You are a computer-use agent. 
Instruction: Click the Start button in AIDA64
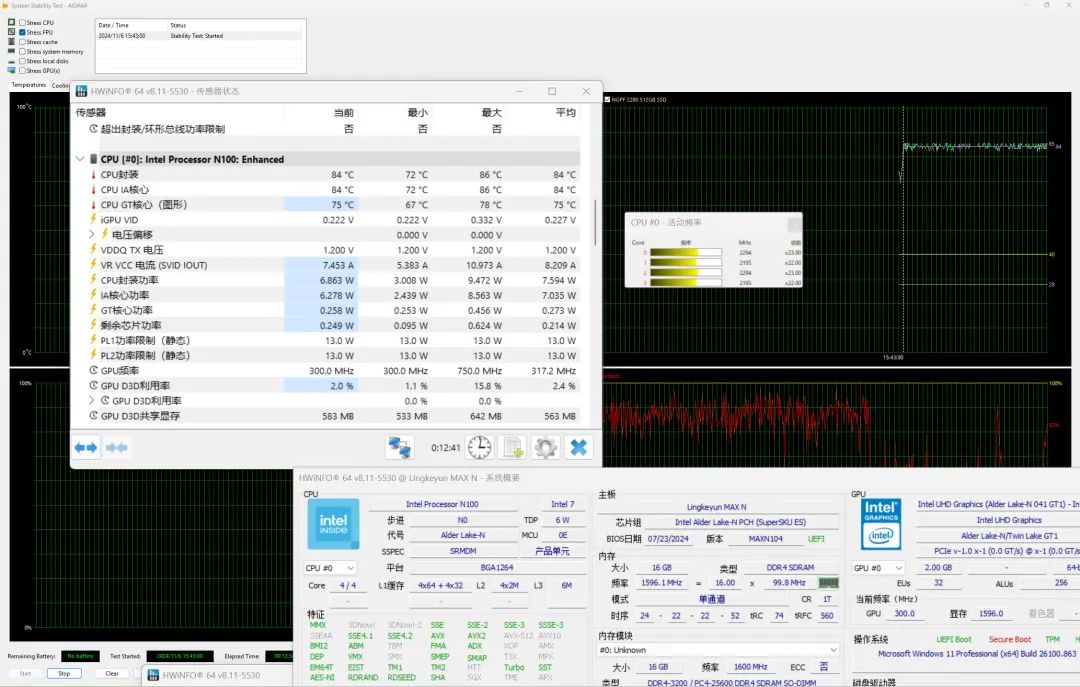[25, 673]
